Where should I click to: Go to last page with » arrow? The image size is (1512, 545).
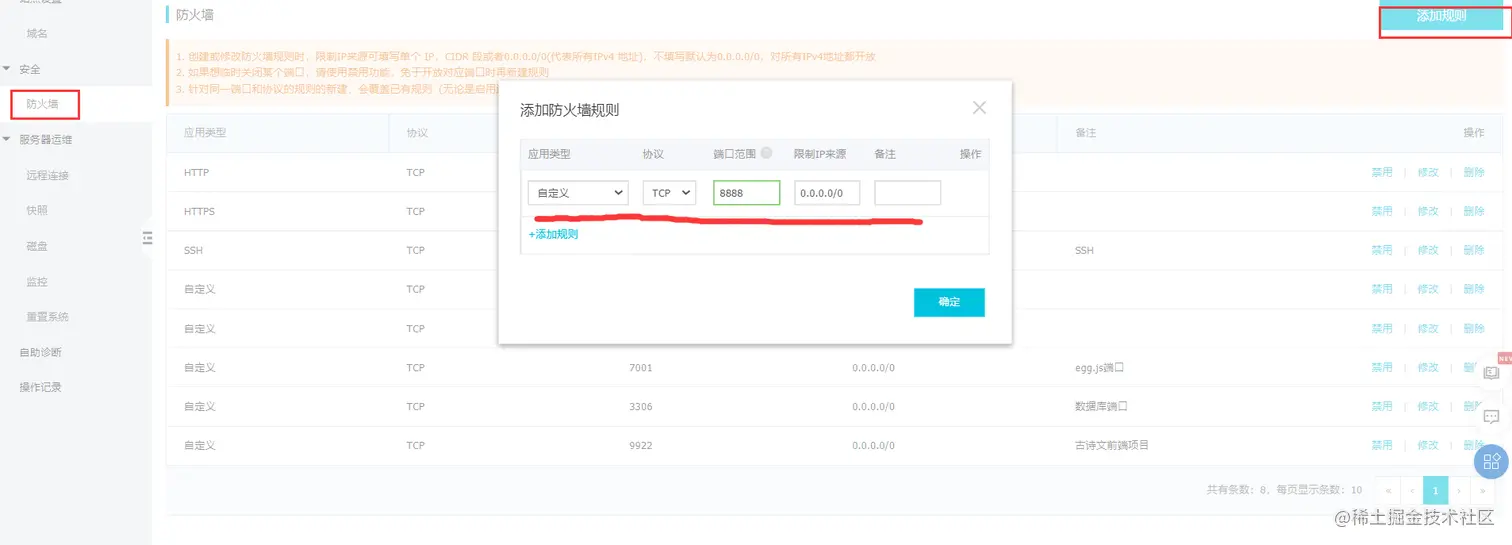tap(1482, 490)
